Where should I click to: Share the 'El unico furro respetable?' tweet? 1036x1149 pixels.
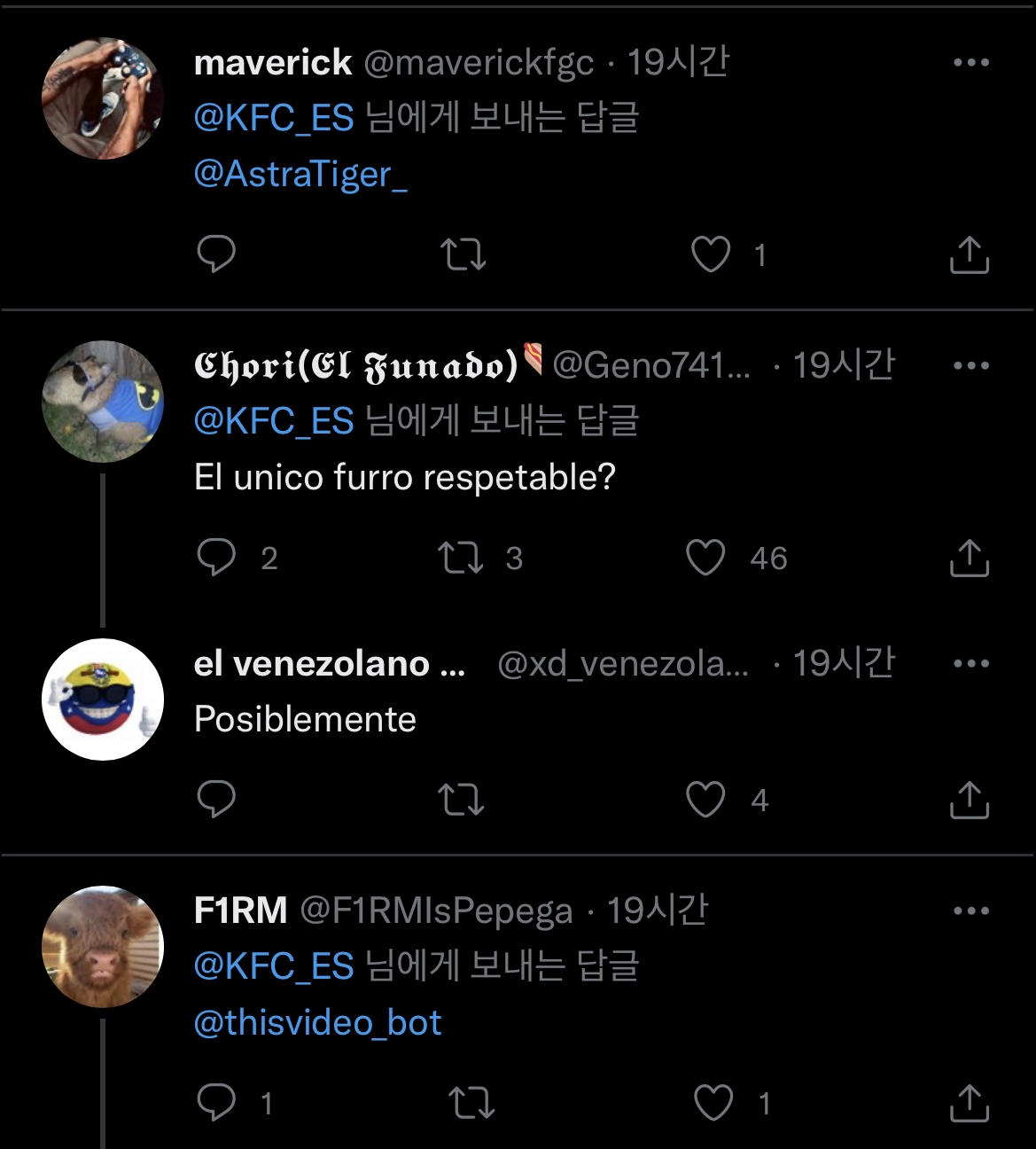(969, 558)
